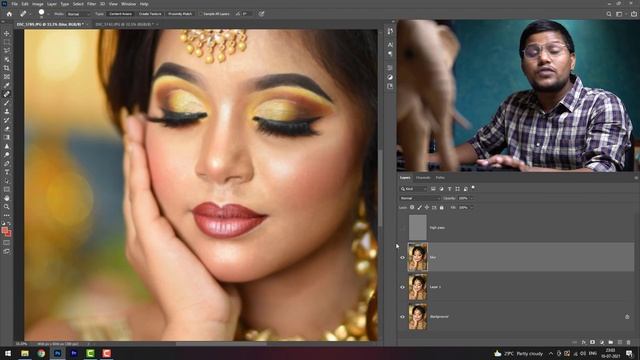Open the Image menu
Image resolution: width=640 pixels, height=360 pixels.
[x=38, y=4]
